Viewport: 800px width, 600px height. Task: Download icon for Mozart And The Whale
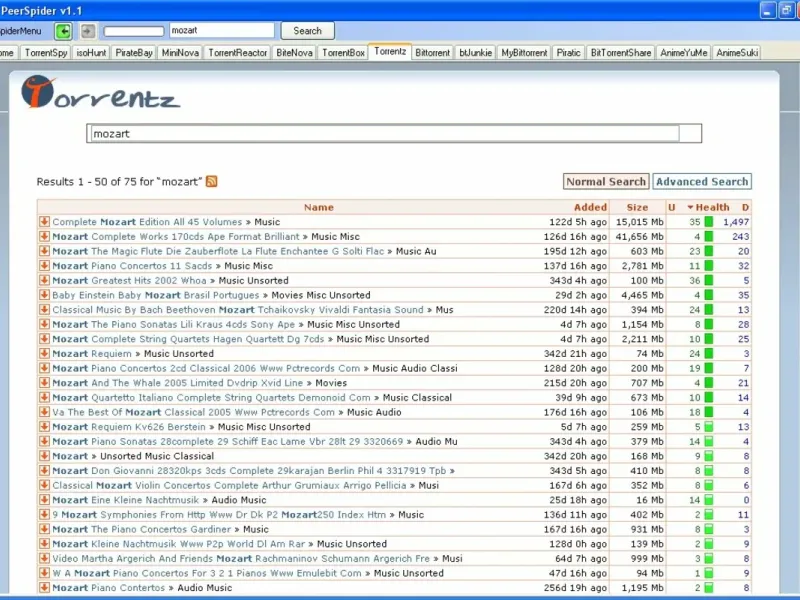[x=44, y=383]
